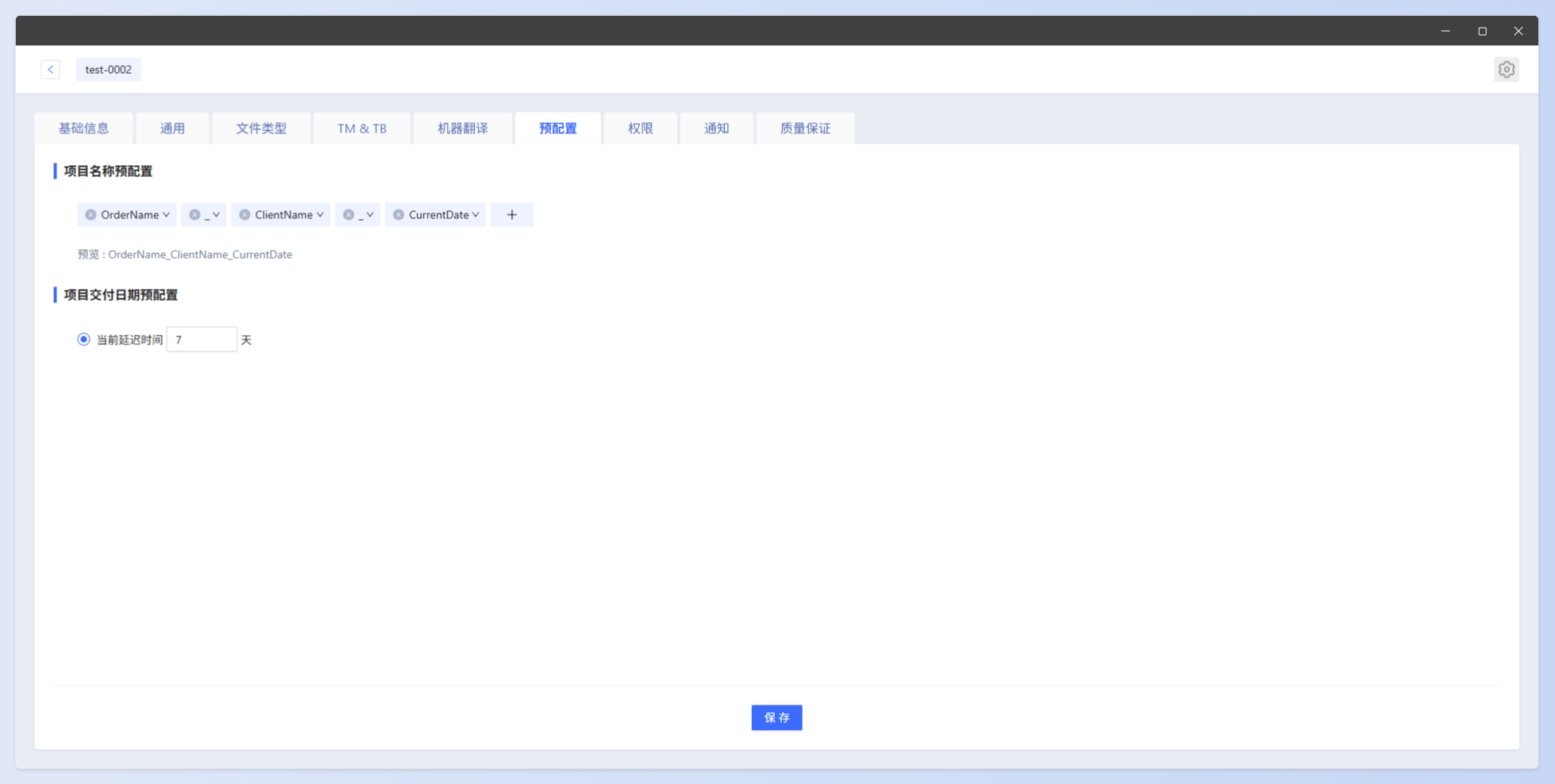Image resolution: width=1555 pixels, height=784 pixels.
Task: Open the first underscore separator dropdown
Action: [x=216, y=214]
